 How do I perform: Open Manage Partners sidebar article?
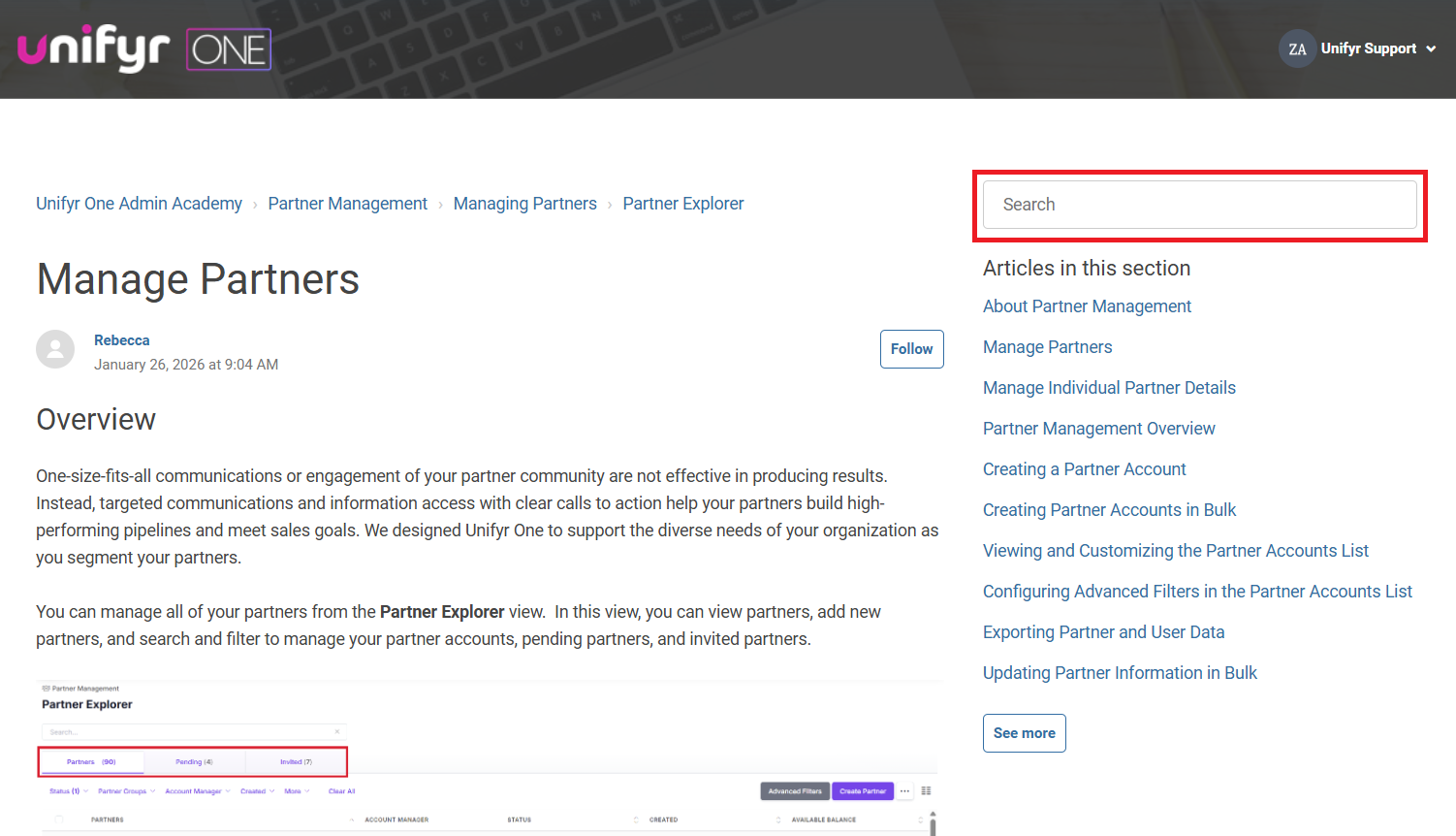1047,347
